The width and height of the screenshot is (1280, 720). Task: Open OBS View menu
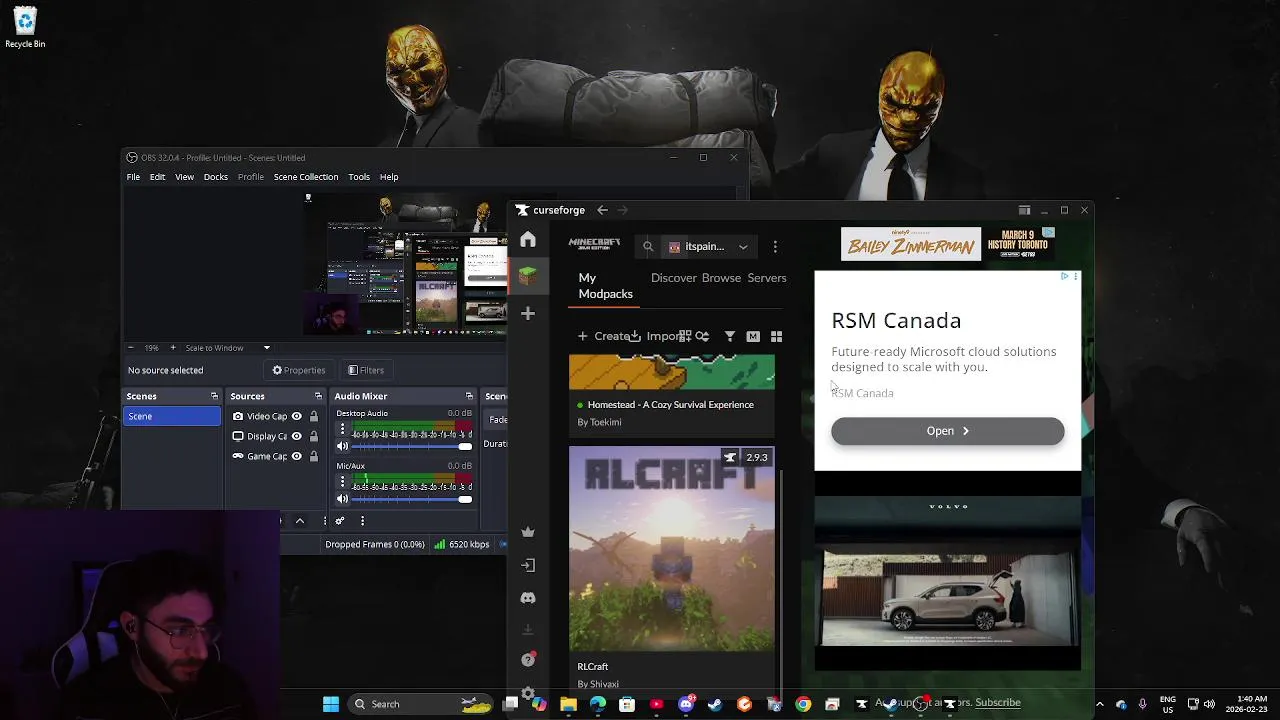point(185,177)
